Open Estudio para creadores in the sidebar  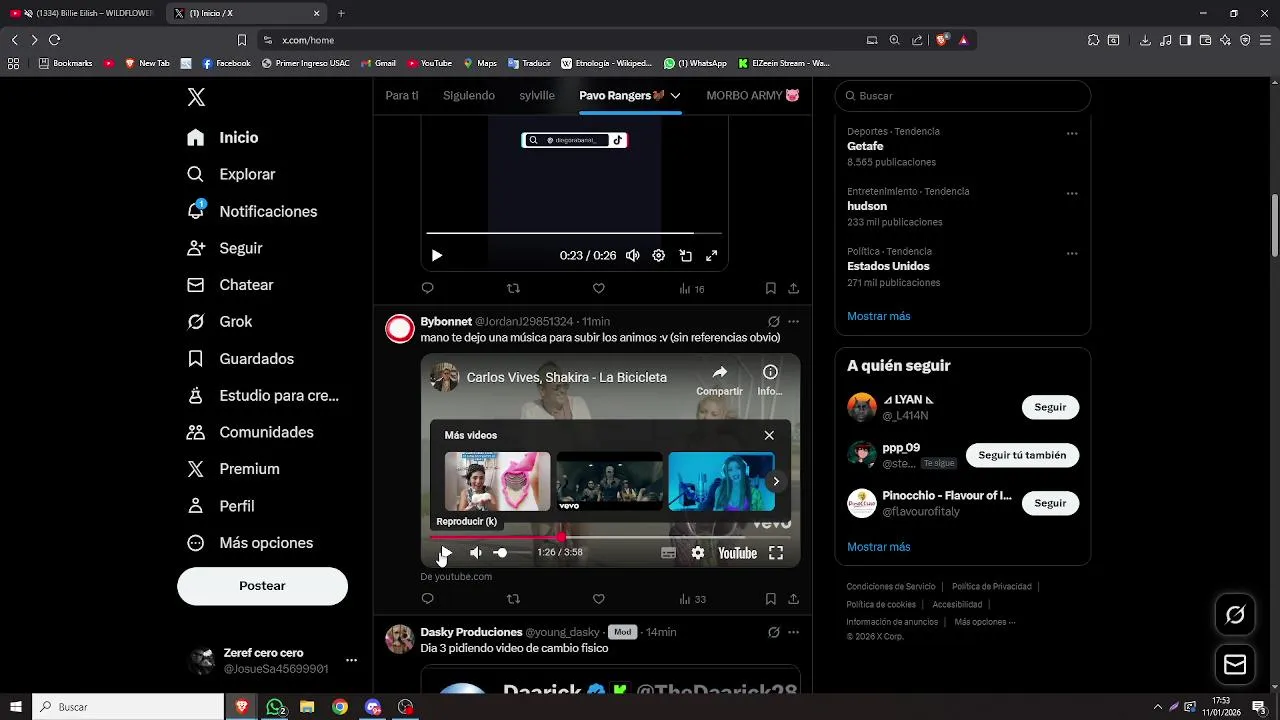[x=263, y=395]
